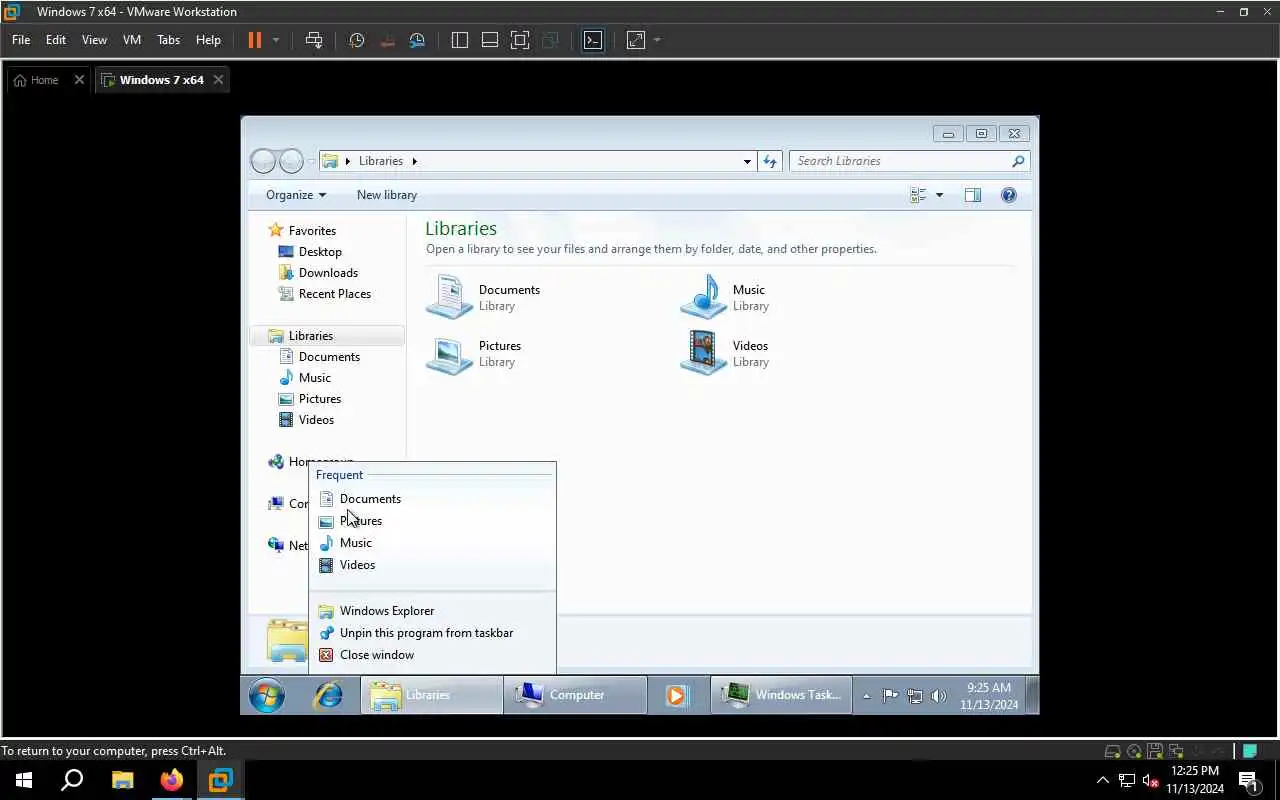Toggle the VMware console view button

593,40
